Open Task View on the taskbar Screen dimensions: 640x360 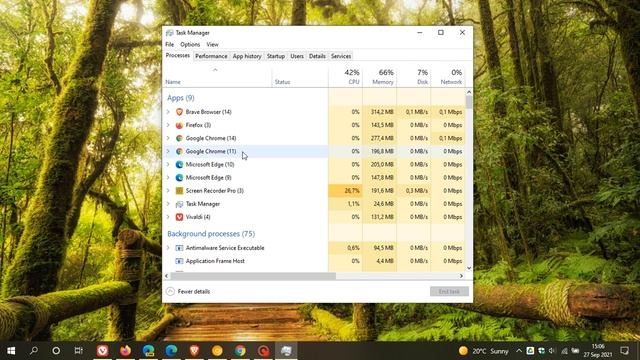[78, 351]
